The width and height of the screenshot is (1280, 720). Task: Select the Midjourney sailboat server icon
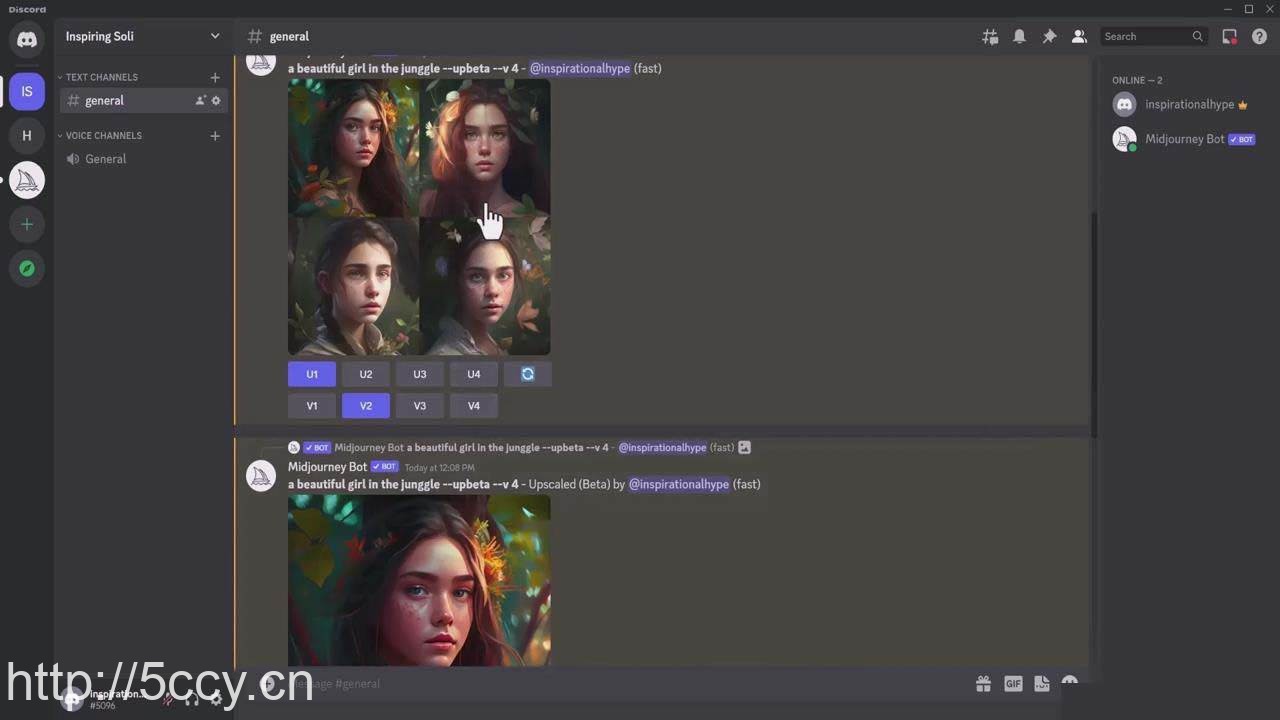pyautogui.click(x=27, y=180)
